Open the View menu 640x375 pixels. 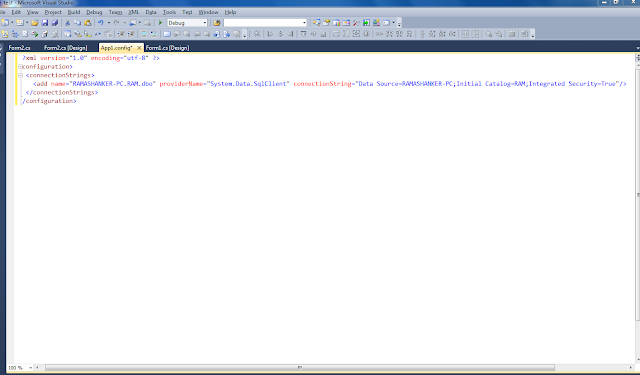pyautogui.click(x=32, y=12)
